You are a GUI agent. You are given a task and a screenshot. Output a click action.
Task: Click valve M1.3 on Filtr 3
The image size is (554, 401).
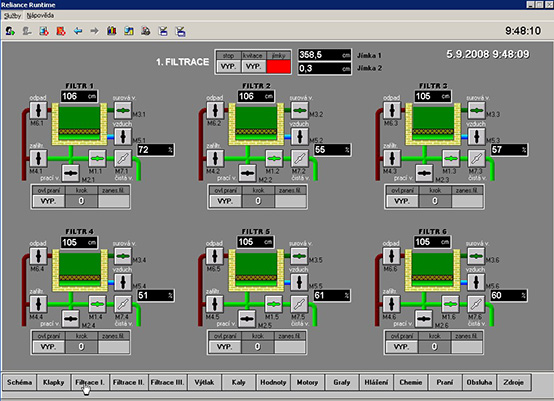click(x=451, y=158)
